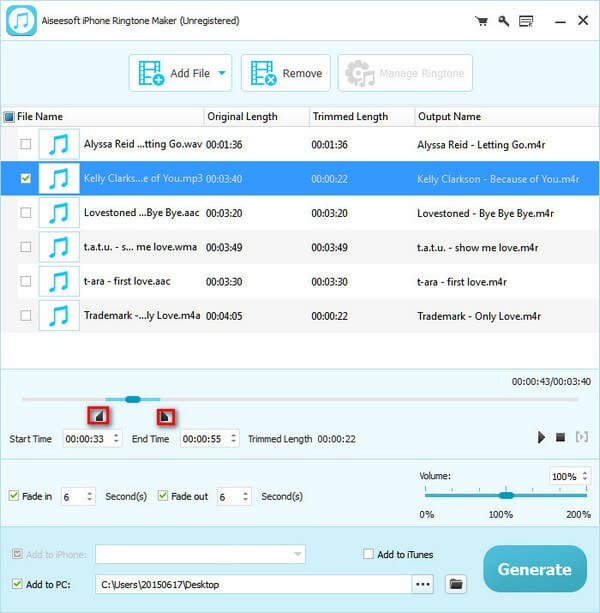600x613 pixels.
Task: Check the Alyssa Reid file checkbox
Action: (26, 144)
